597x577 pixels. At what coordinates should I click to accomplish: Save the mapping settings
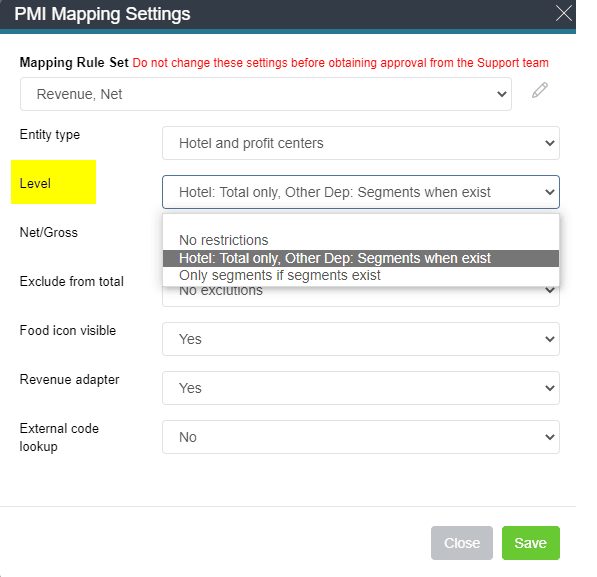530,543
